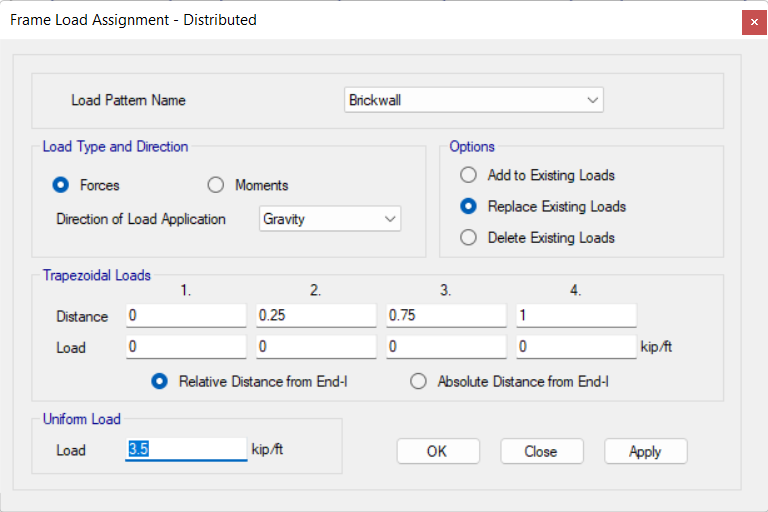
Task: Click the Direction of Load Application label
Action: click(x=141, y=219)
